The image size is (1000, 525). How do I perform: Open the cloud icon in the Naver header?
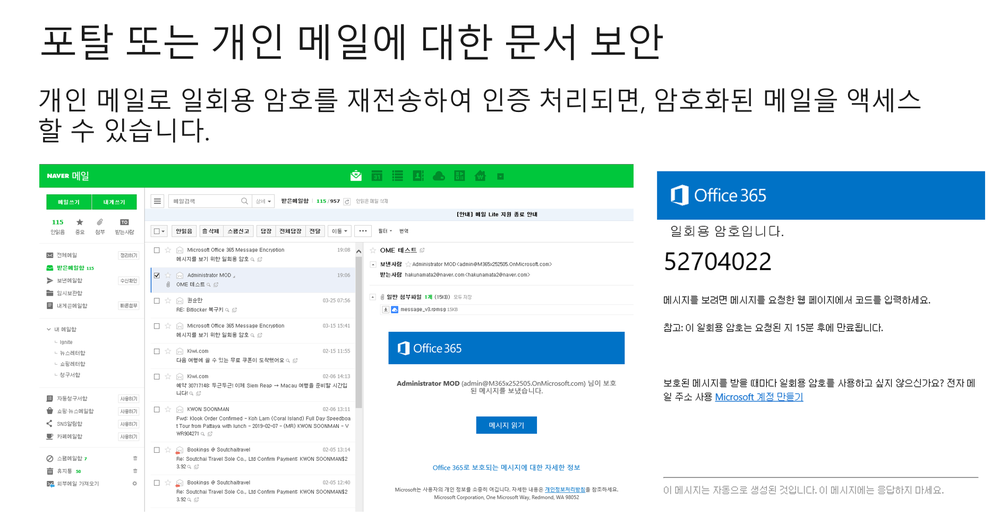438,176
